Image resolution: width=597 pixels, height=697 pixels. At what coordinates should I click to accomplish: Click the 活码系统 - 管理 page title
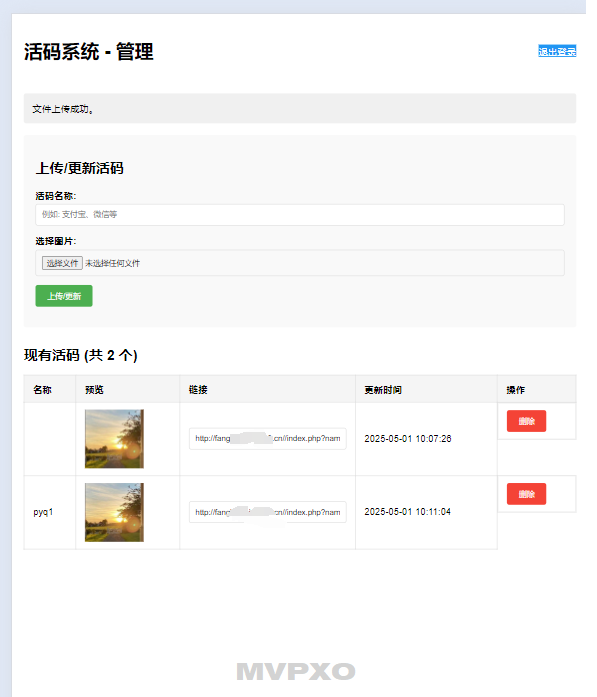click(x=89, y=52)
